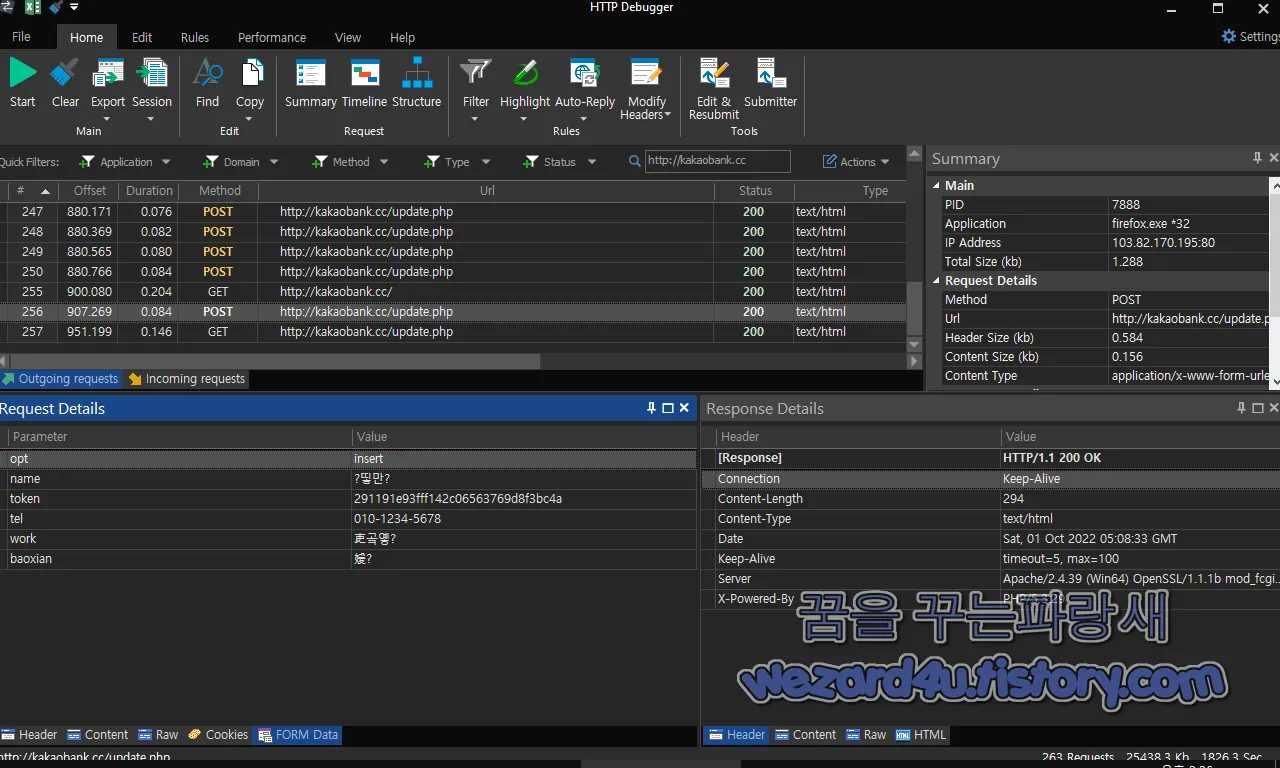Expand quick access toolbar dropdown arrow
Viewport: 1280px width, 768px height.
(x=74, y=8)
